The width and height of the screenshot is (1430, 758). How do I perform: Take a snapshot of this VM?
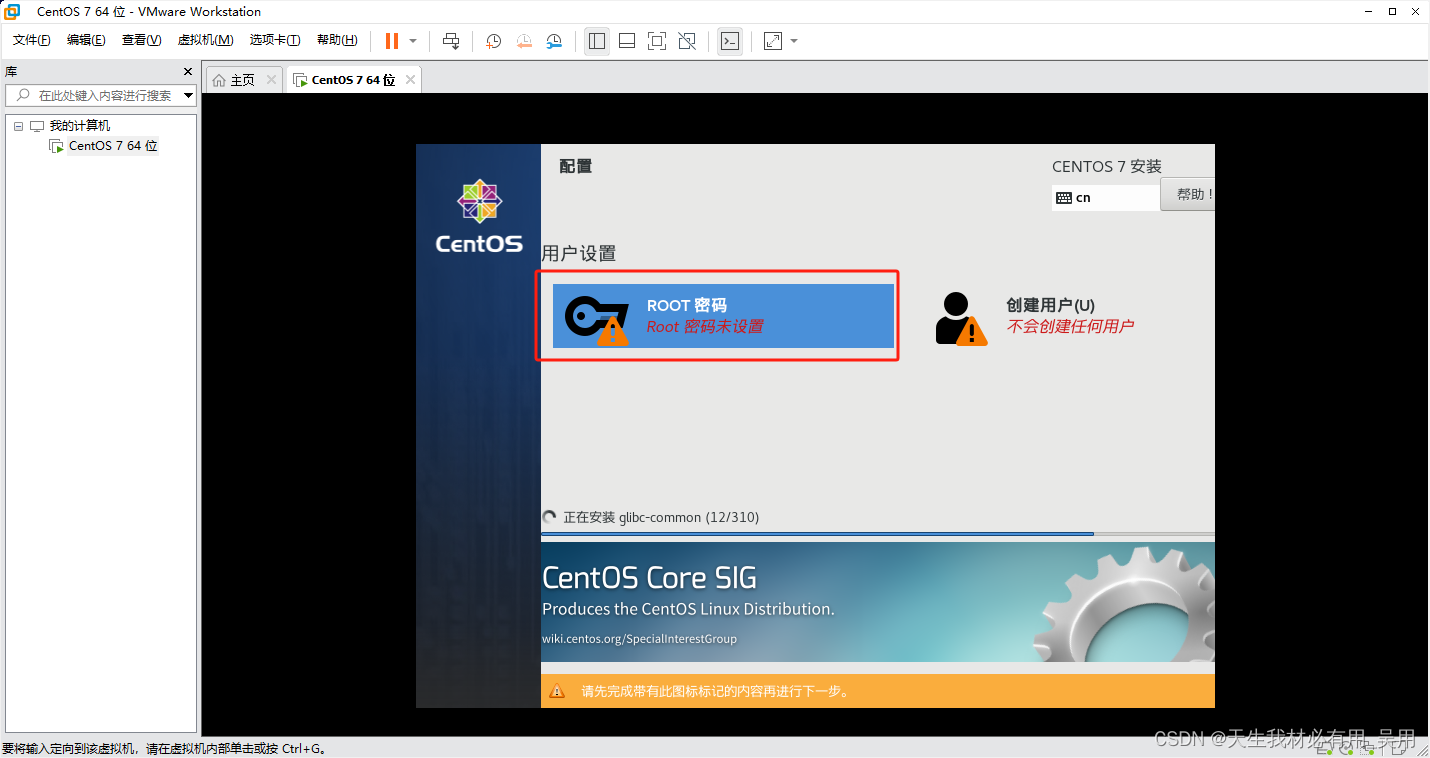click(x=494, y=41)
